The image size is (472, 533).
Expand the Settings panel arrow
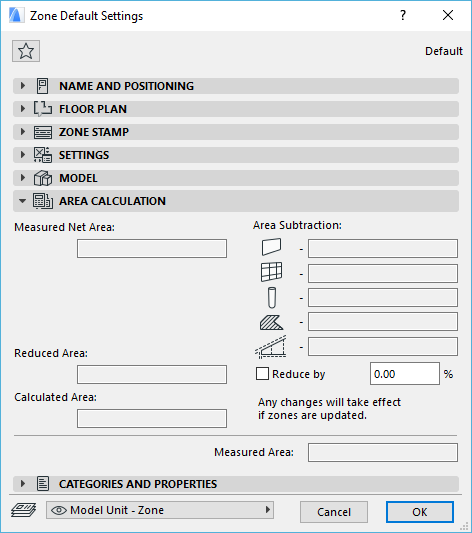click(x=23, y=155)
